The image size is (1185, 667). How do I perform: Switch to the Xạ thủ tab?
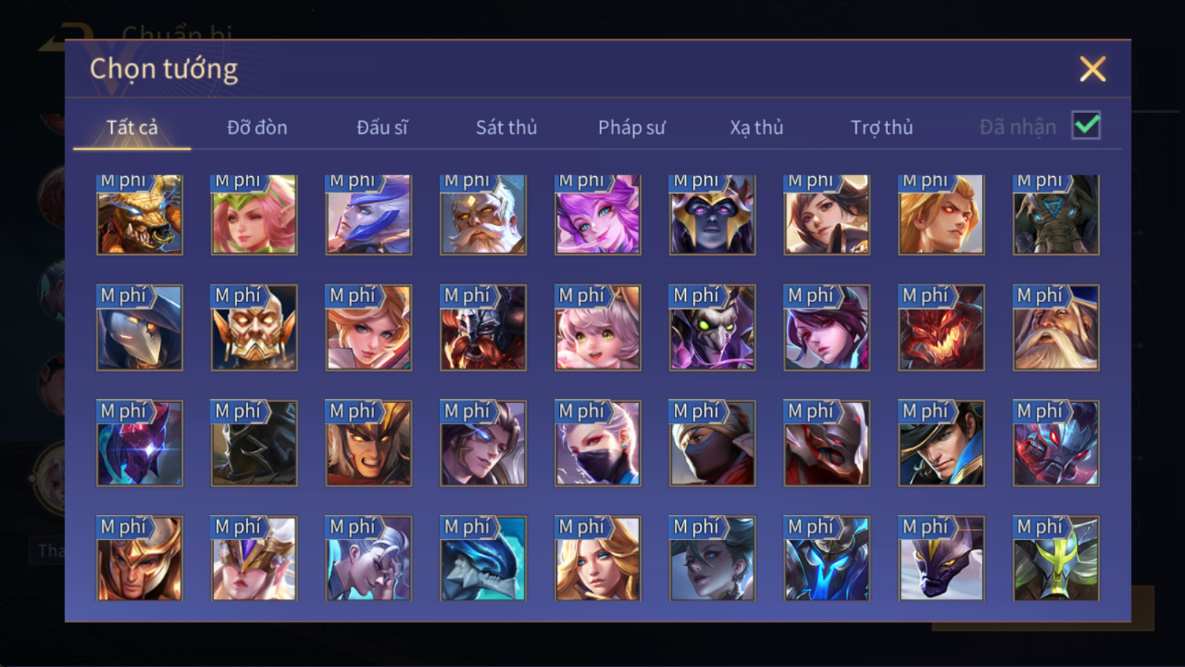click(756, 127)
